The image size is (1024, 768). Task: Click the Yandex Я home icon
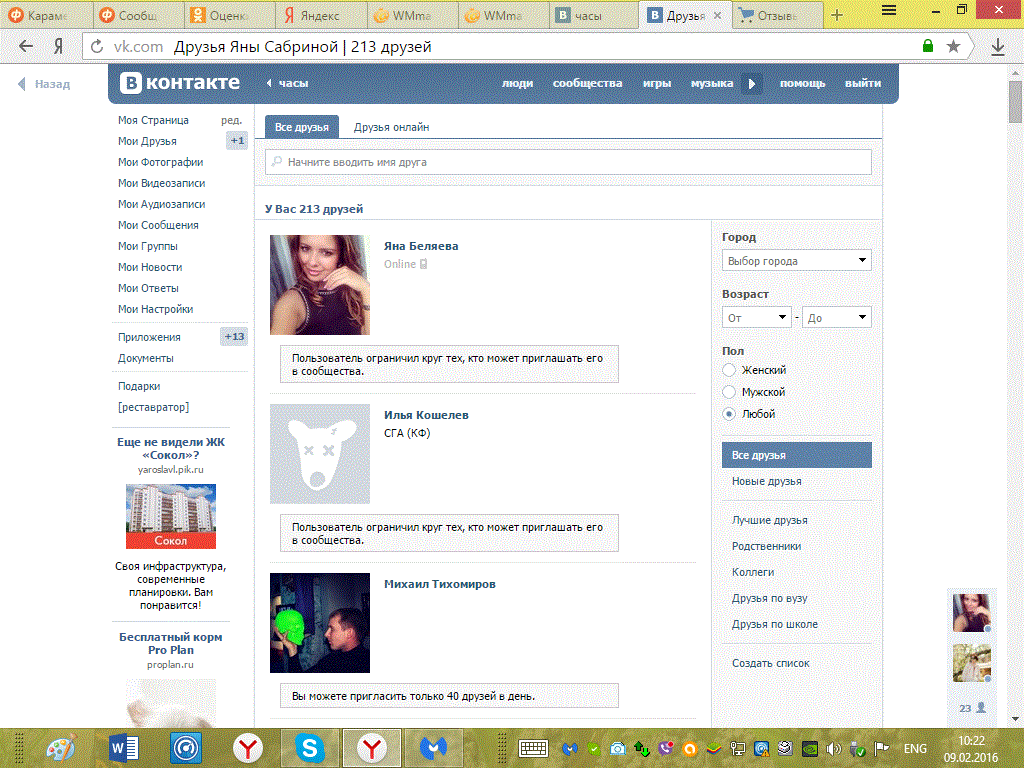coord(58,46)
